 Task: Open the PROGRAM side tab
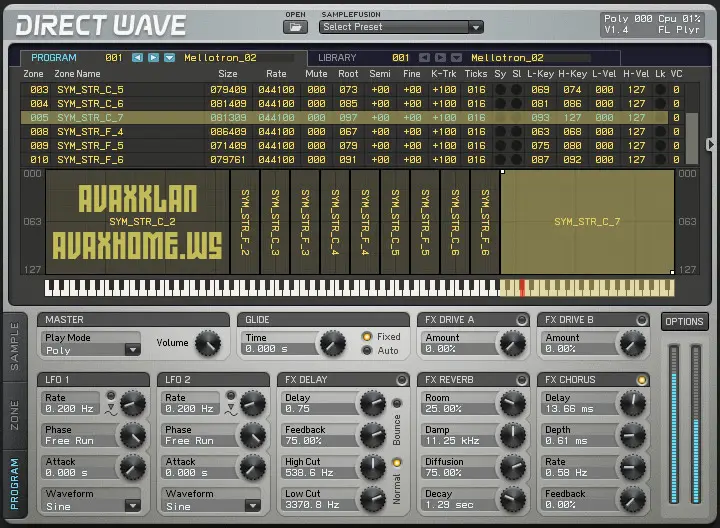[x=15, y=484]
